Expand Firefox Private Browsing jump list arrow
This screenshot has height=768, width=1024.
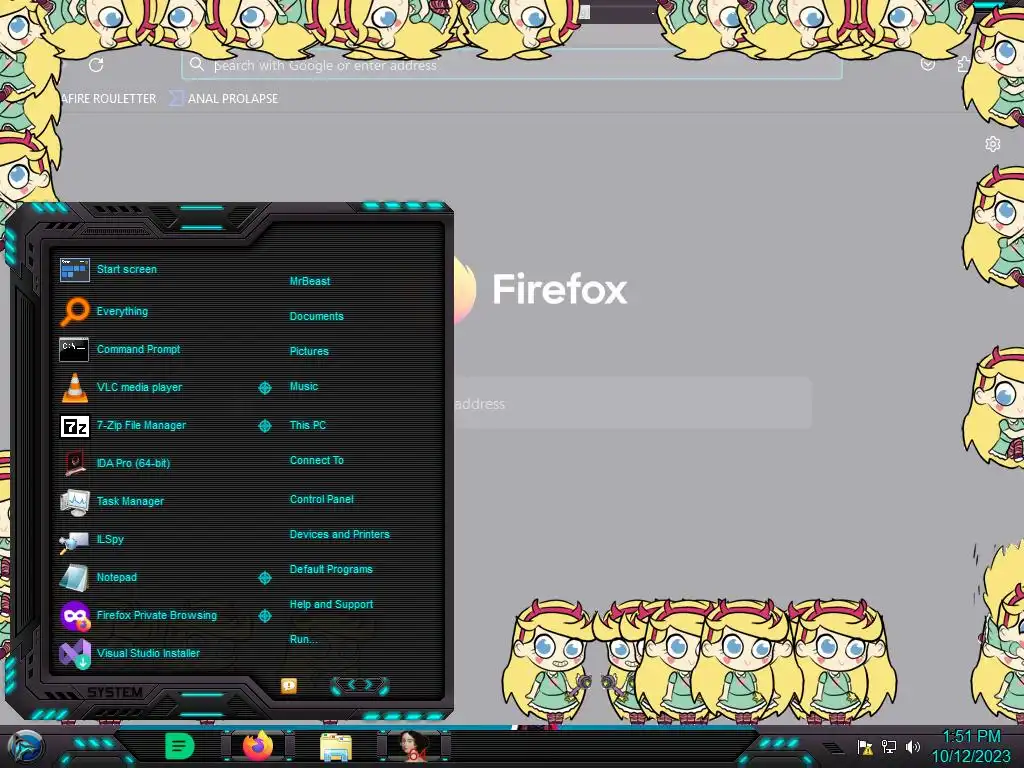coord(264,616)
